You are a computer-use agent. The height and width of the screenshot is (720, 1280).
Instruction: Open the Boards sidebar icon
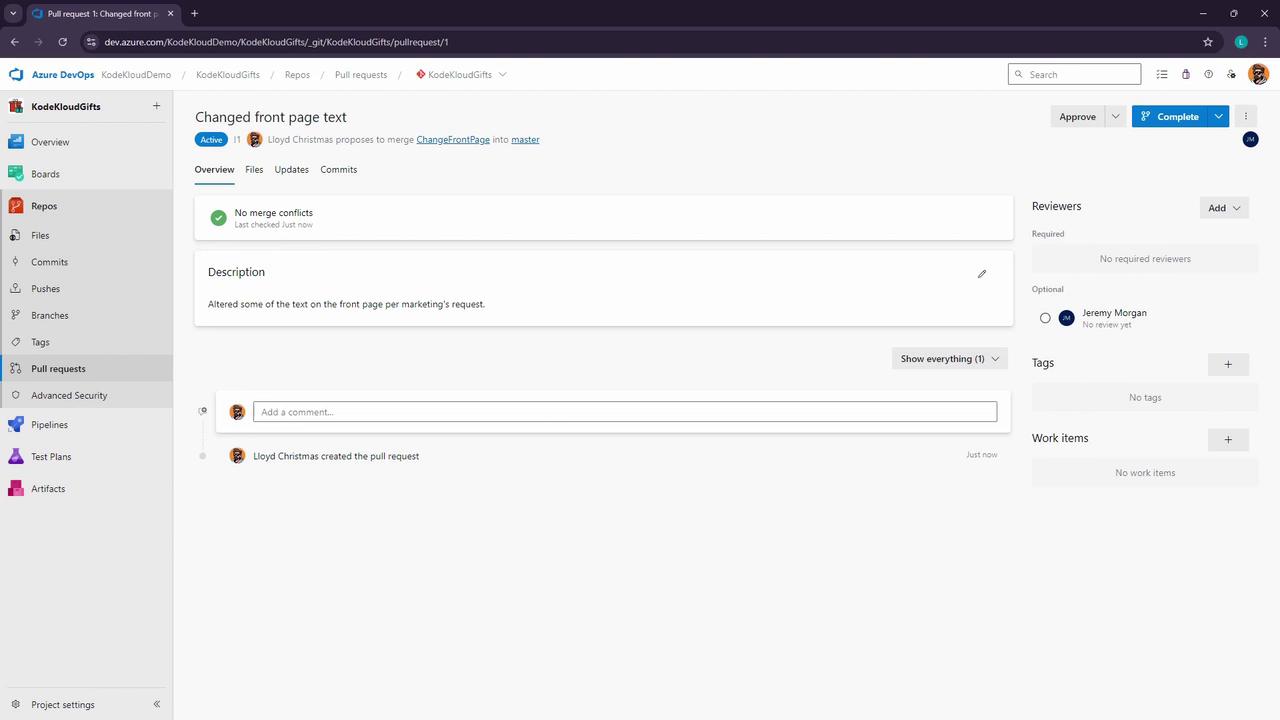pyautogui.click(x=16, y=174)
